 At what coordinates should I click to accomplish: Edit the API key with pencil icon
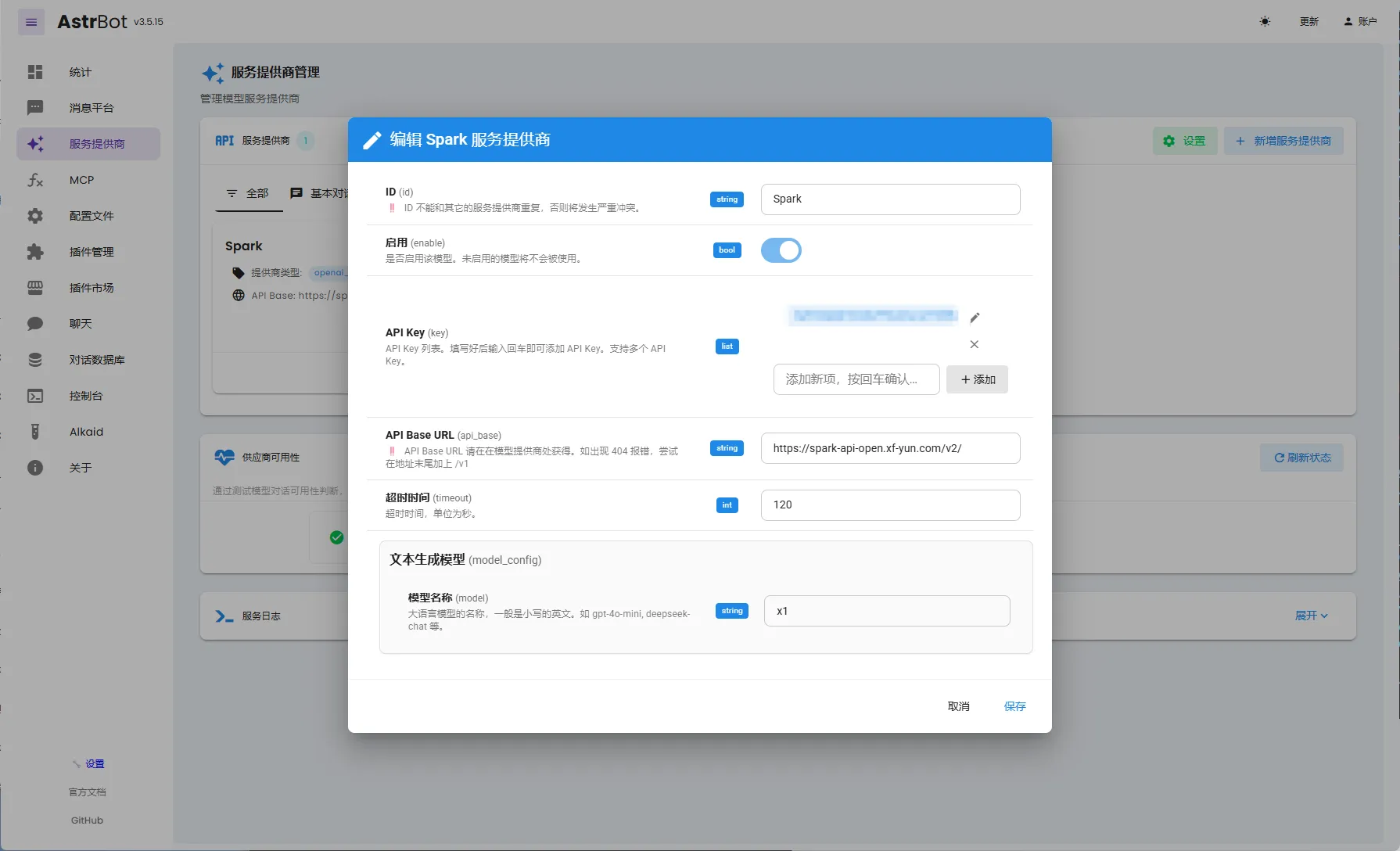click(975, 318)
